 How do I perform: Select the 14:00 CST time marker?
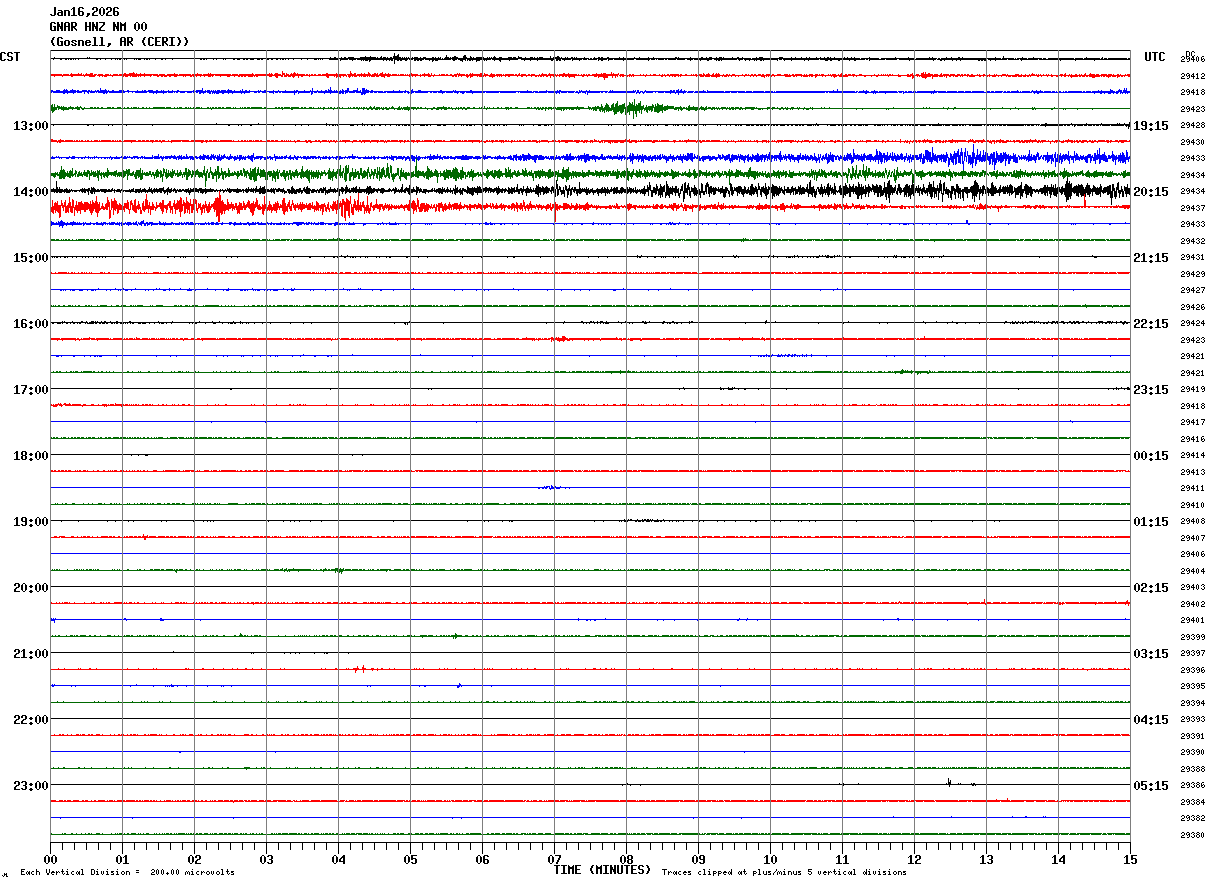pyautogui.click(x=30, y=192)
